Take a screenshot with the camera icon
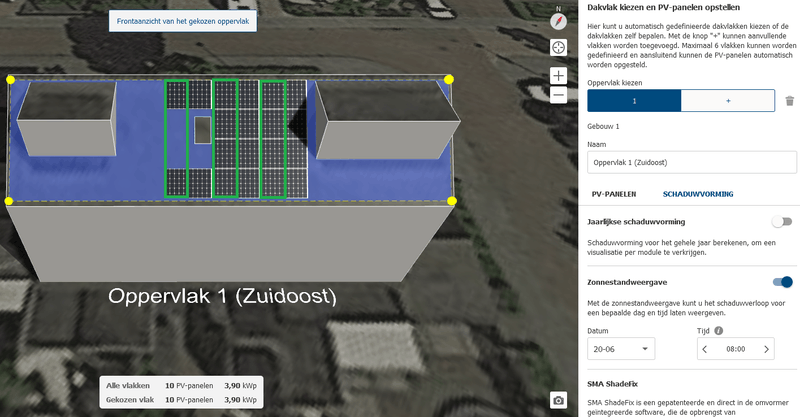The image size is (800, 417). click(x=559, y=400)
